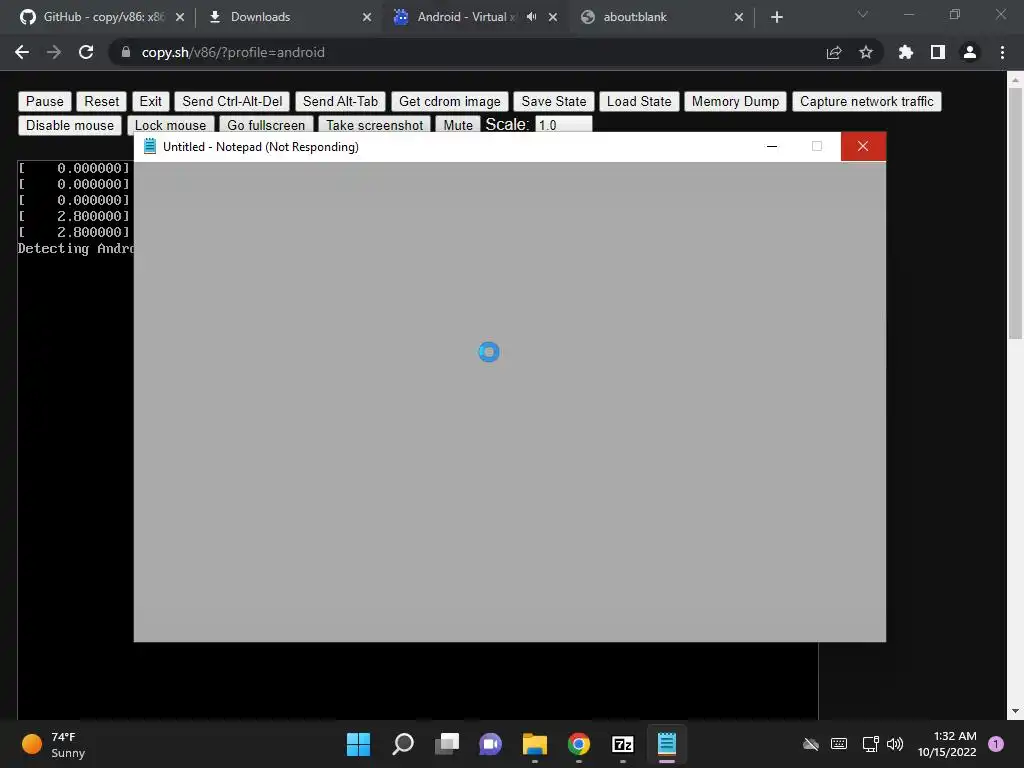The width and height of the screenshot is (1024, 768).
Task: Open the clock showing 1:32 AM
Action: tap(947, 744)
